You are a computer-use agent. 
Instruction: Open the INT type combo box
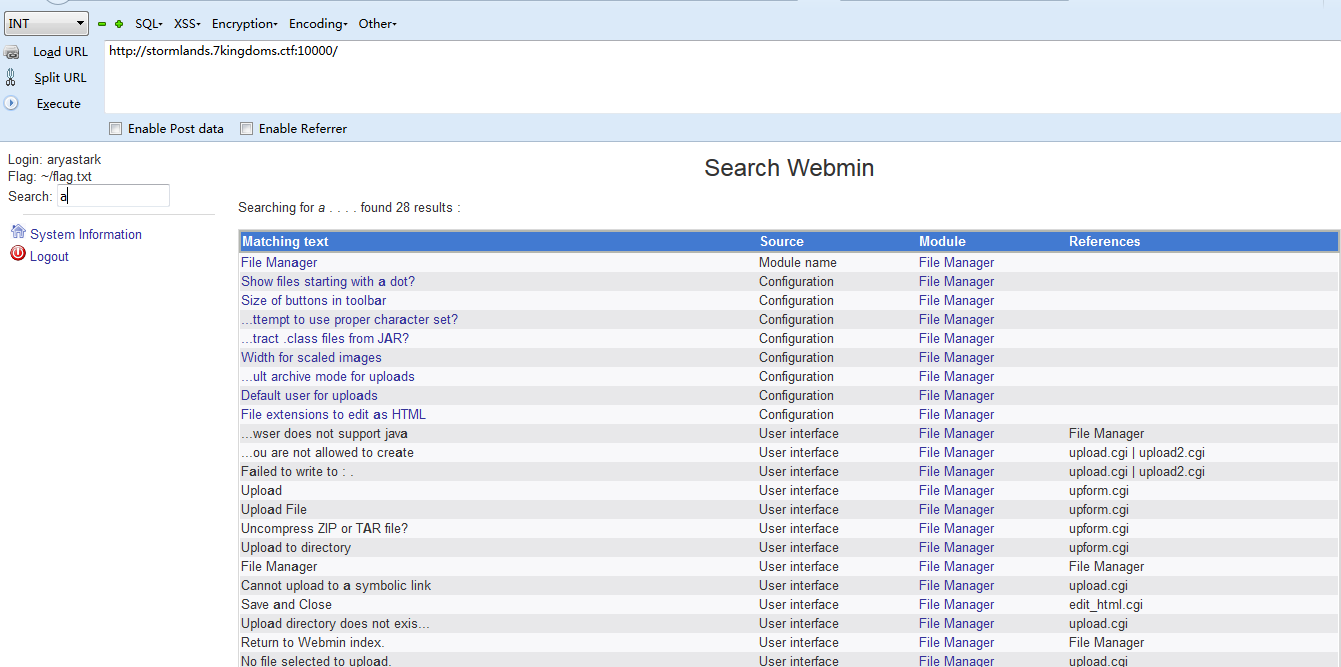click(47, 23)
